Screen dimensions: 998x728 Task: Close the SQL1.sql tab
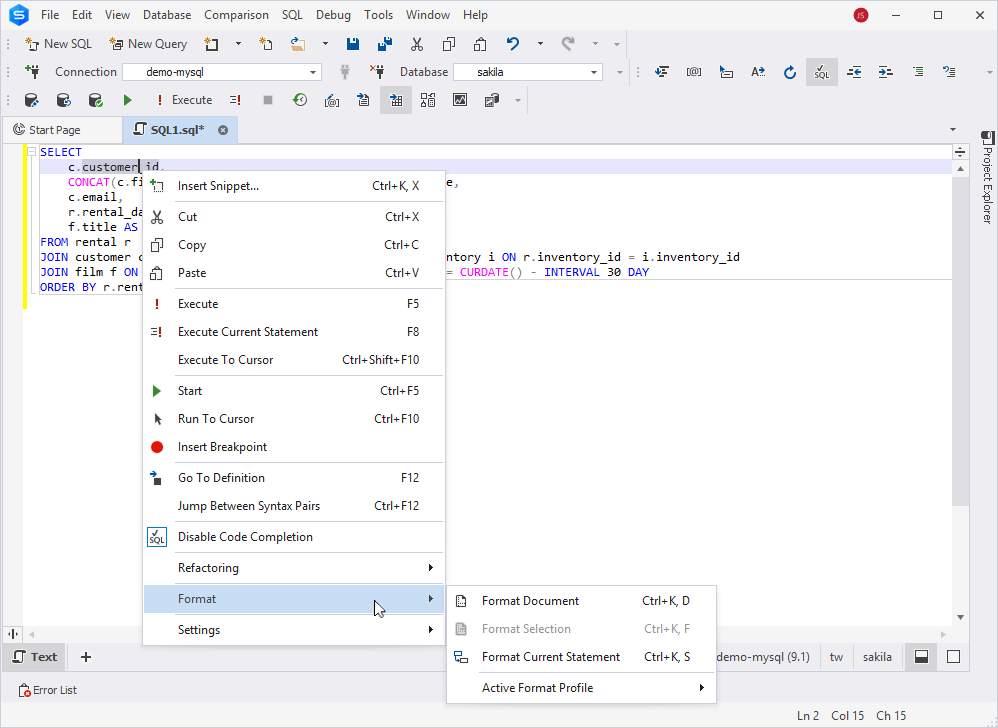[x=223, y=130]
